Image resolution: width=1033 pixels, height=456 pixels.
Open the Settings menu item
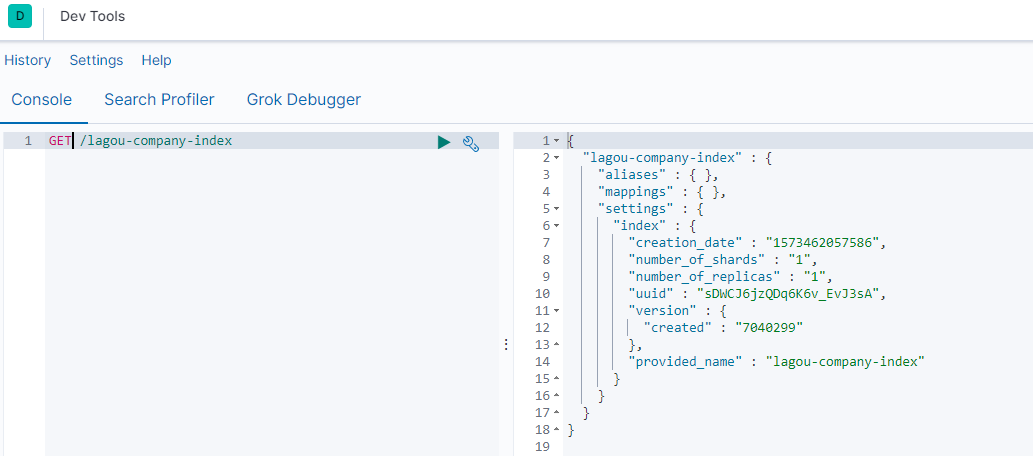[x=96, y=60]
